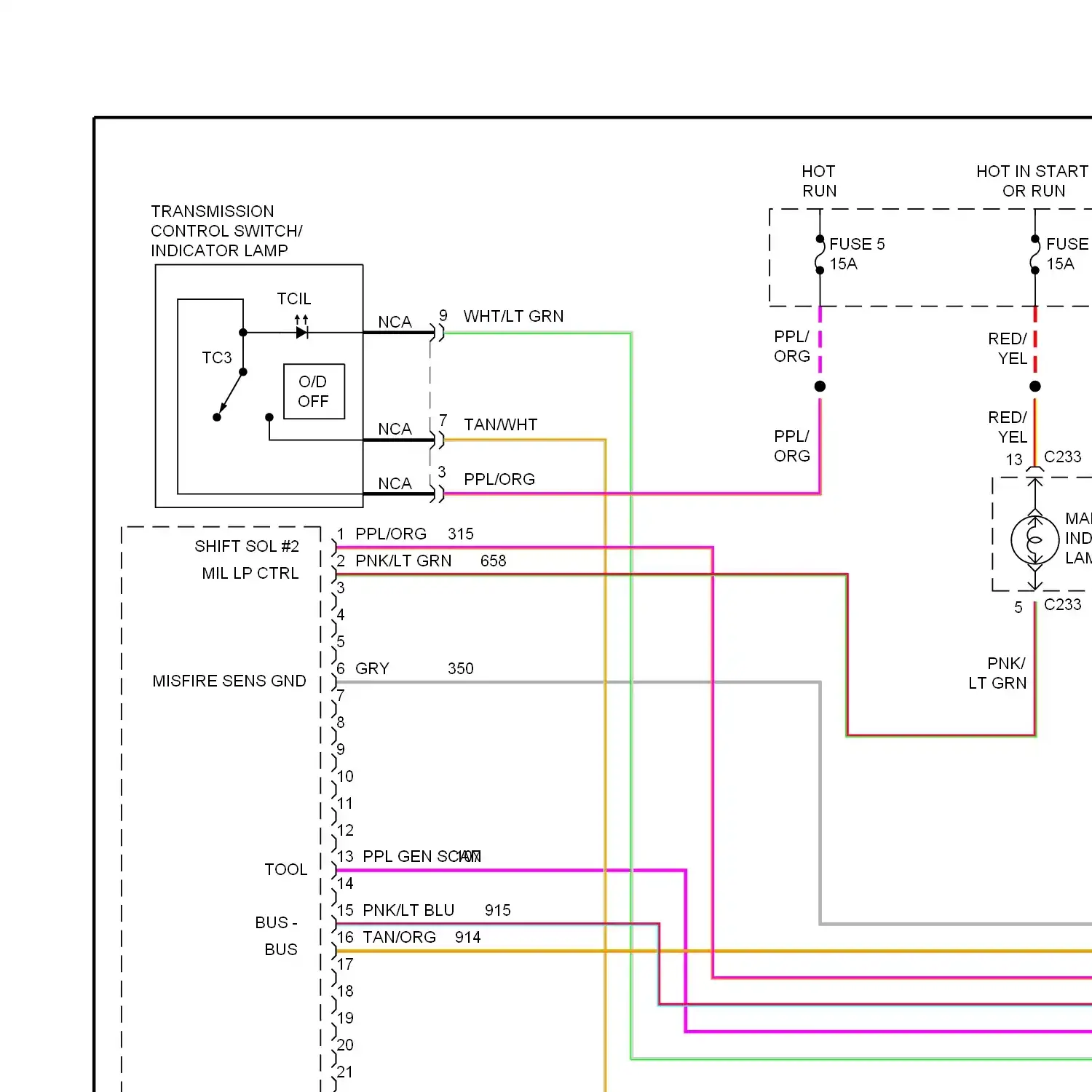This screenshot has width=1092, height=1092.
Task: Click the MIL LP CTRL label
Action: tap(250, 574)
